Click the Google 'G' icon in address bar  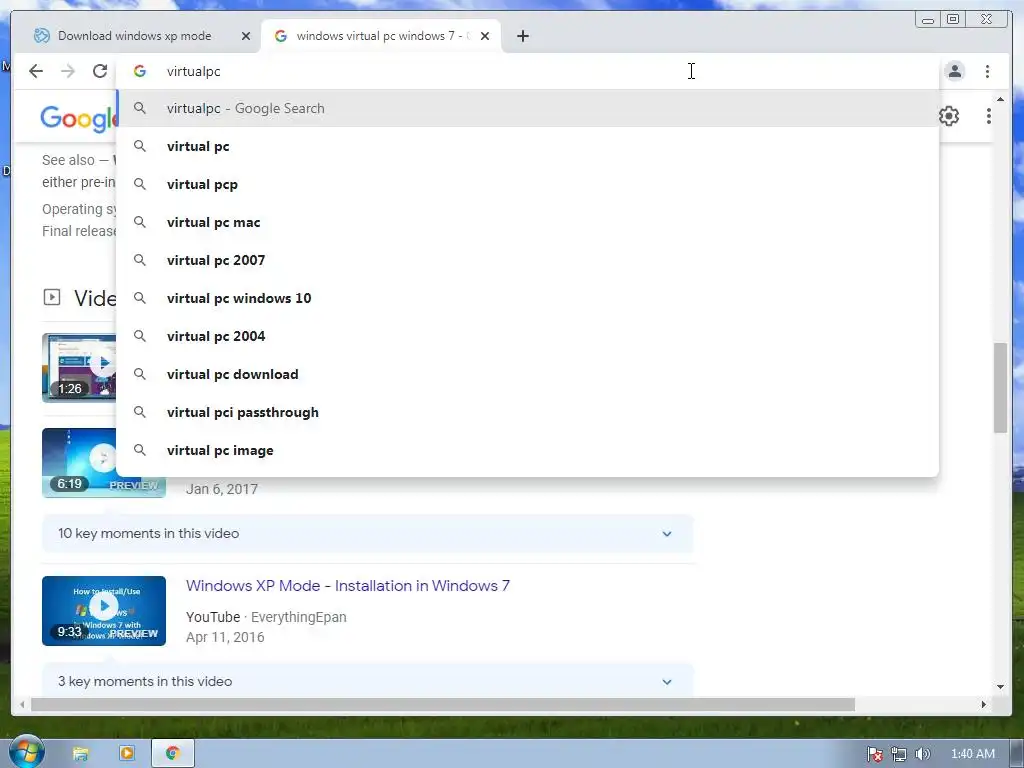point(140,71)
